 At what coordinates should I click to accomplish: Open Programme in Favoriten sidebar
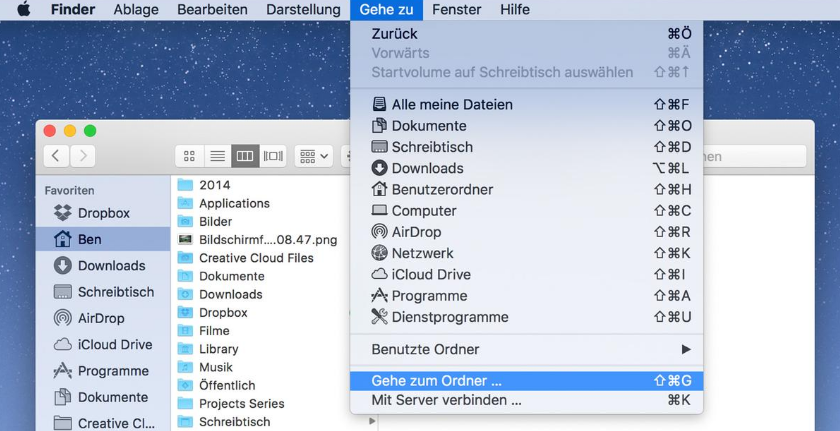coord(103,370)
